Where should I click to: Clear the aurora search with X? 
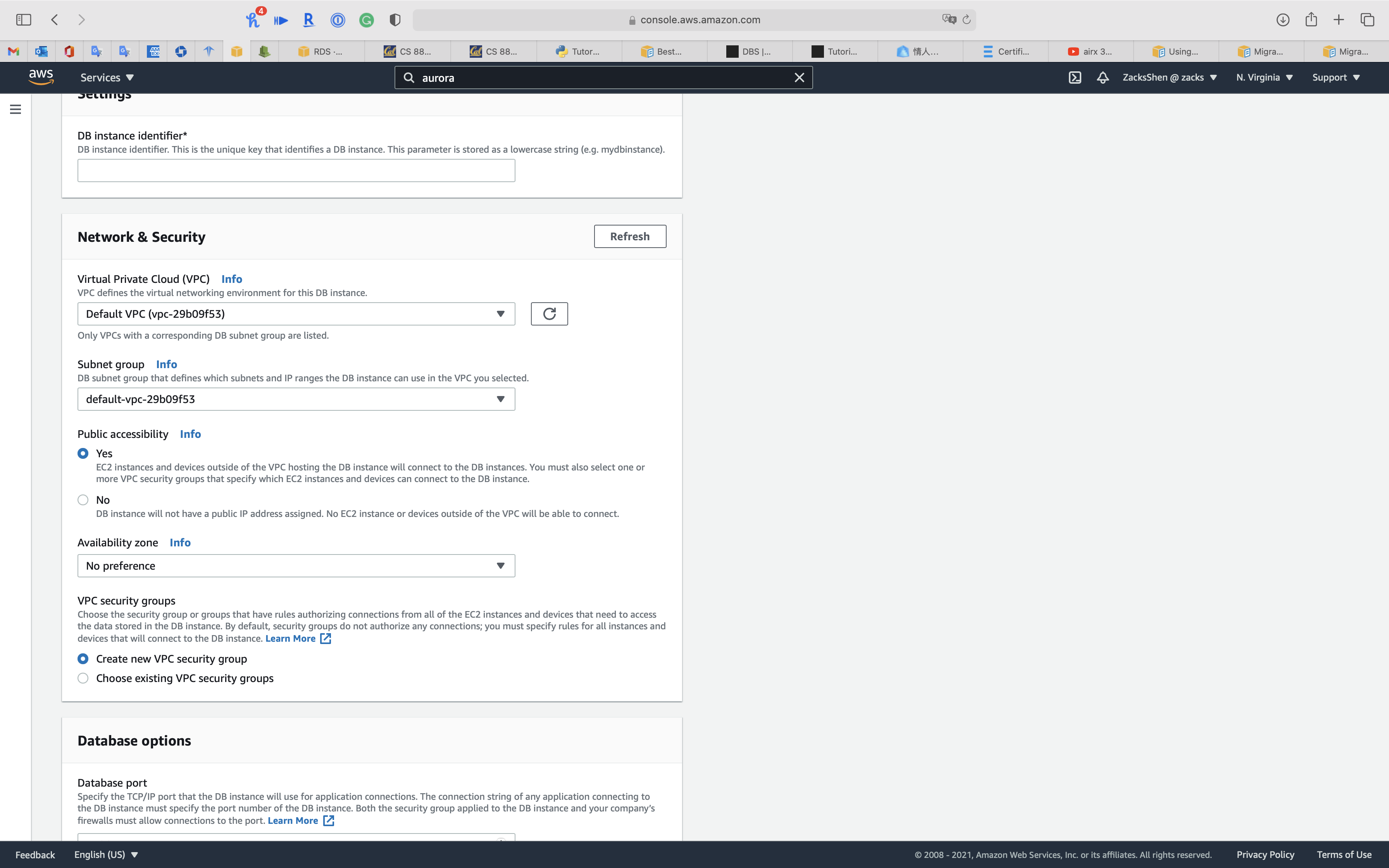(799, 77)
